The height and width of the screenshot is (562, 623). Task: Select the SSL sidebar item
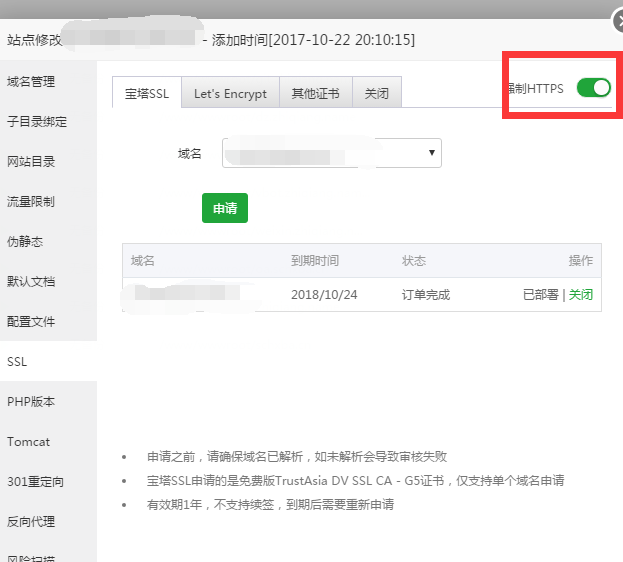point(48,361)
